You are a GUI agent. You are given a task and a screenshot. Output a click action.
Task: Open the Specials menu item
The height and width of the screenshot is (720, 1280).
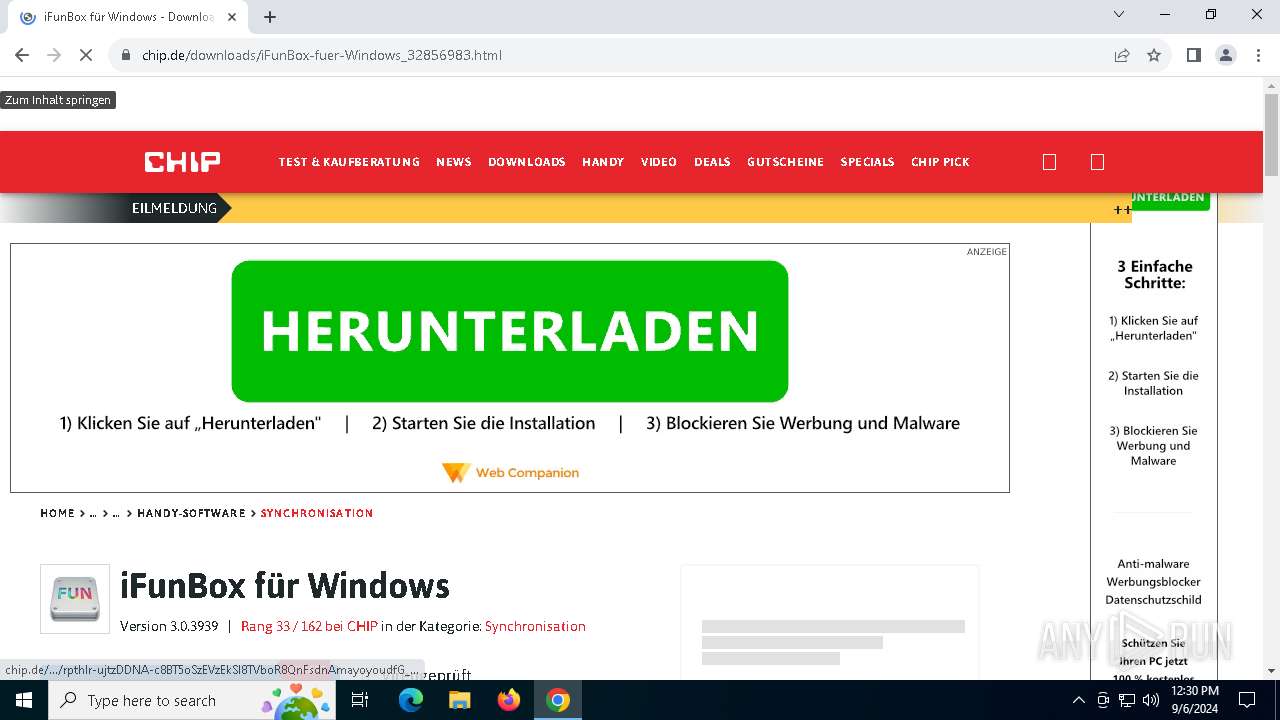[867, 162]
